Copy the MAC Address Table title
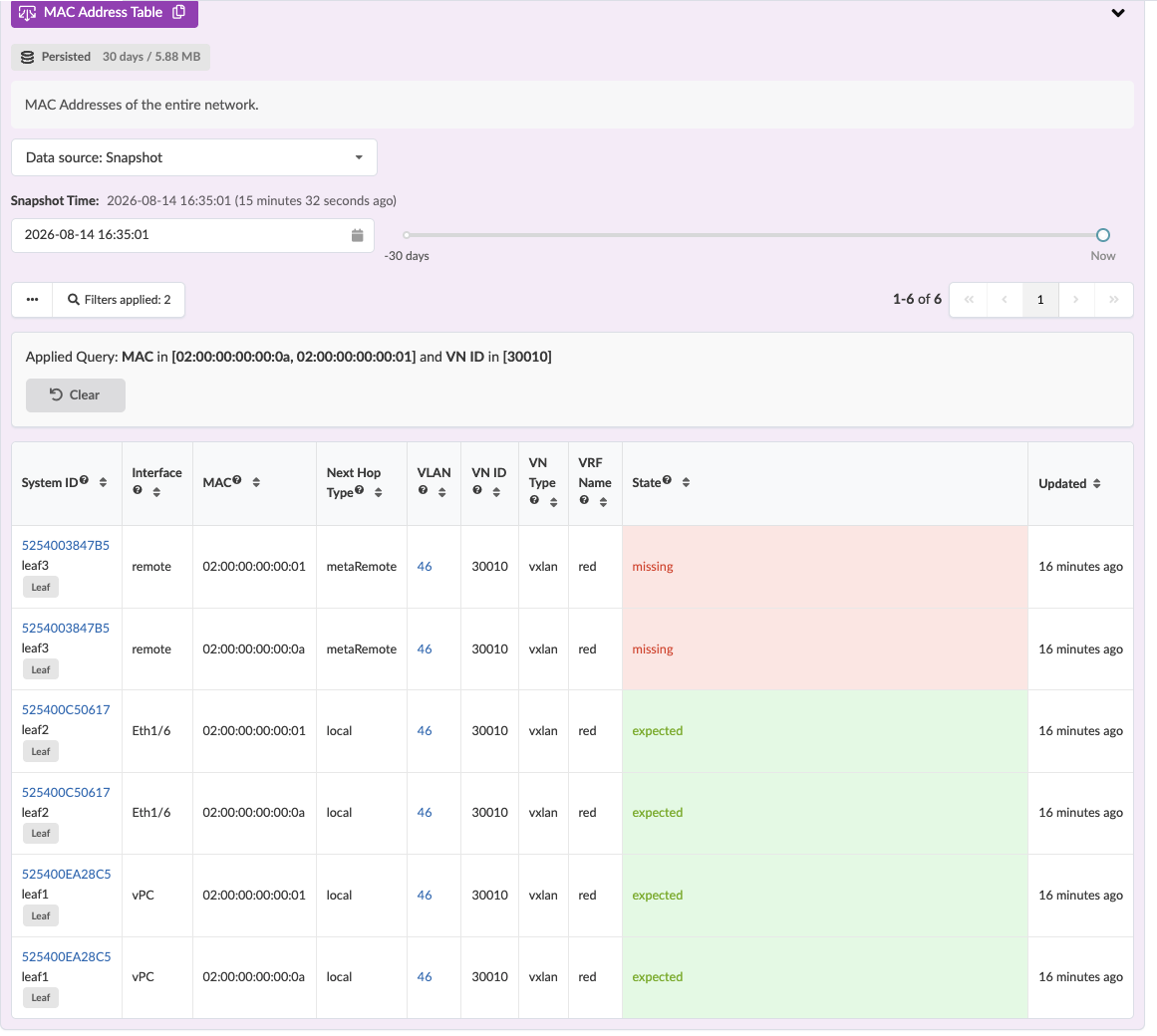 pyautogui.click(x=178, y=12)
